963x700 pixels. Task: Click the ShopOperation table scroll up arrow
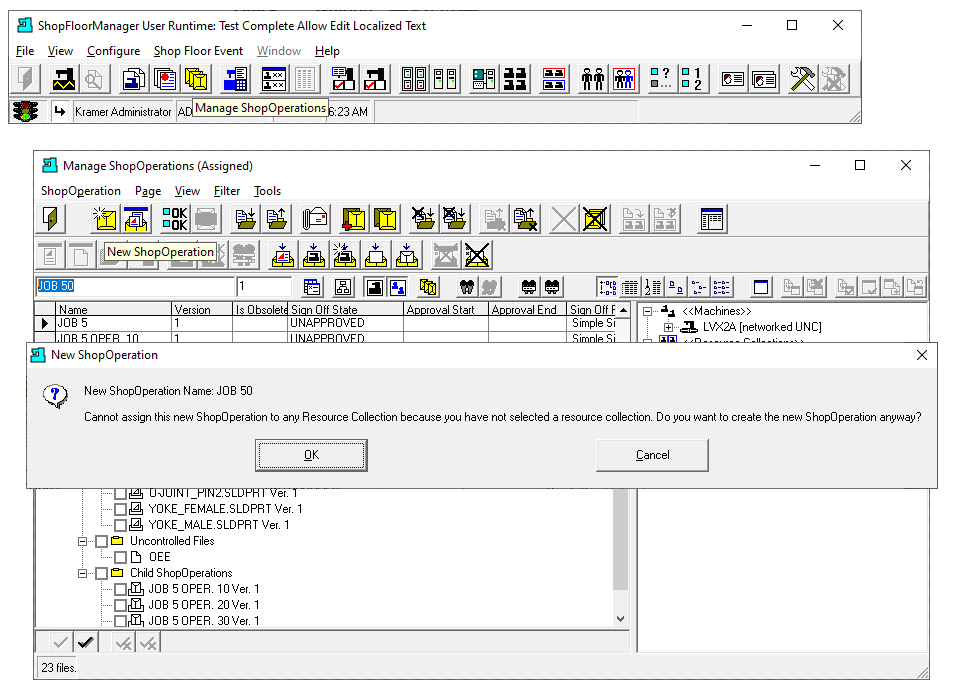click(623, 309)
